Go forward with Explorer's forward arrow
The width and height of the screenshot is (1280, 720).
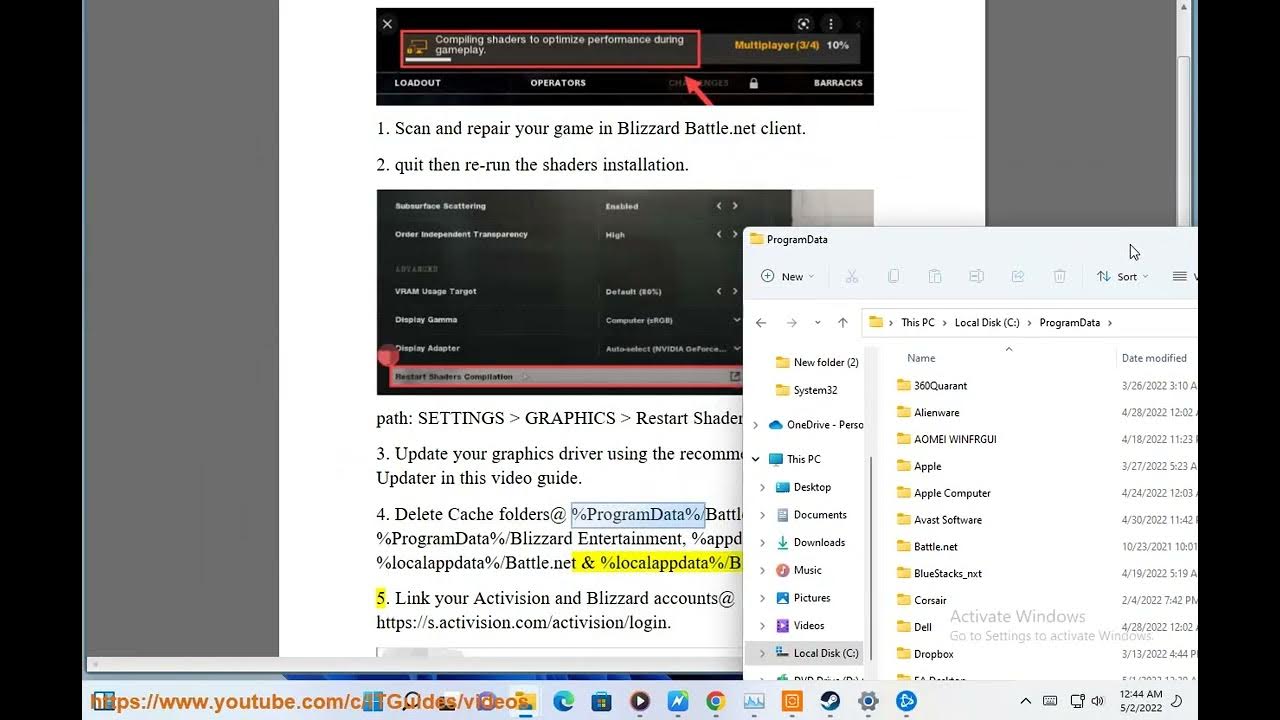(791, 323)
